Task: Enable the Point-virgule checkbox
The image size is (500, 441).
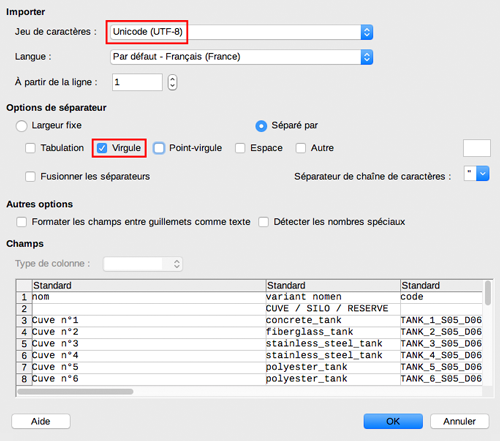Action: pyautogui.click(x=159, y=148)
